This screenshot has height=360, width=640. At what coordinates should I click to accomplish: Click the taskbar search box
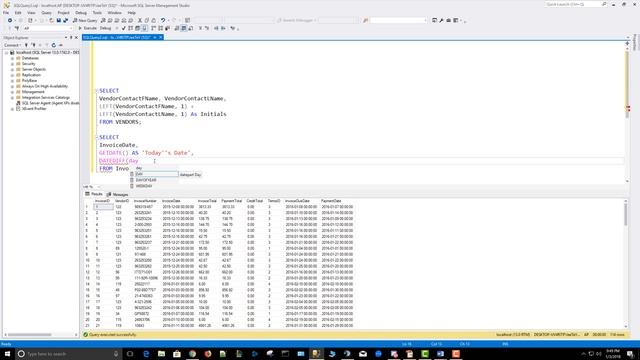point(69,353)
